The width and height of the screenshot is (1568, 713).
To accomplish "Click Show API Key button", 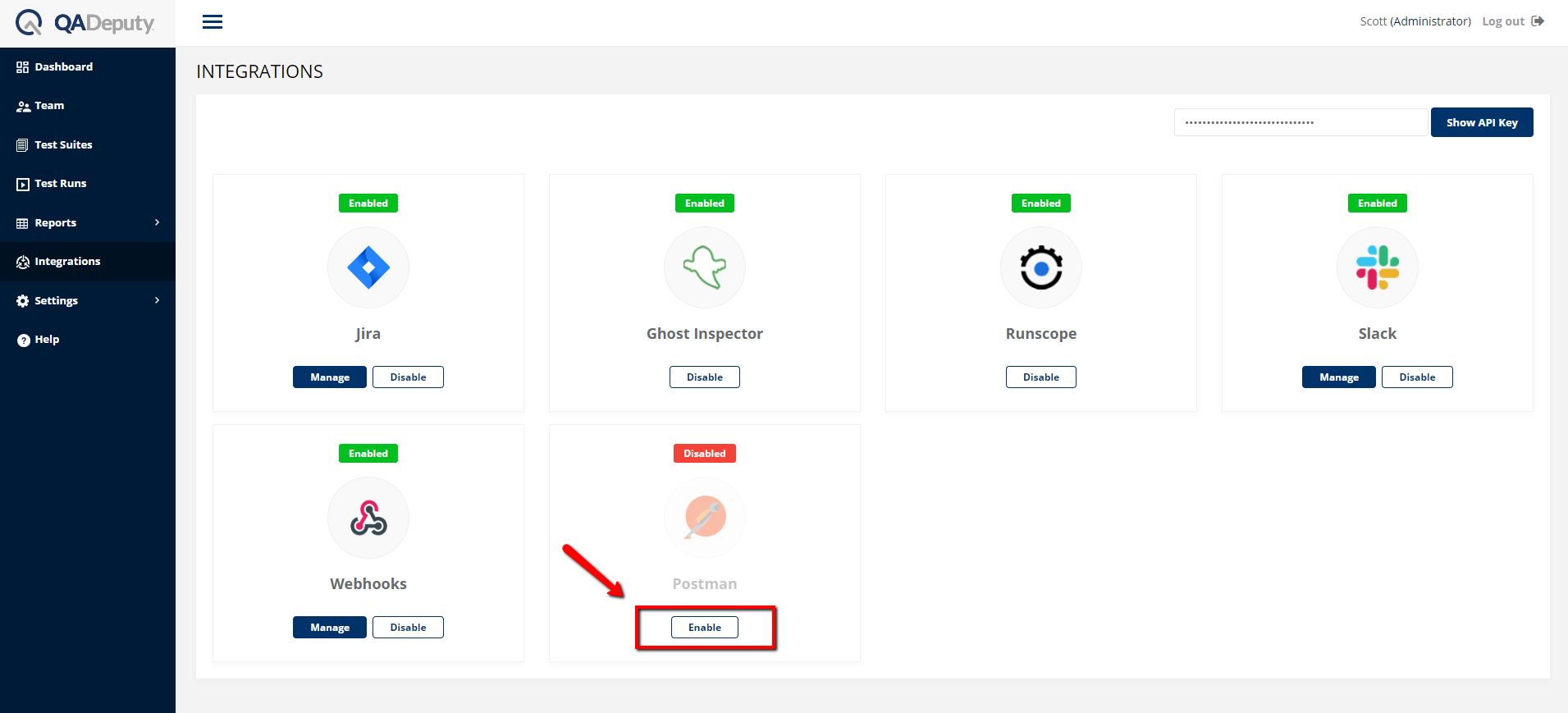I will point(1482,122).
